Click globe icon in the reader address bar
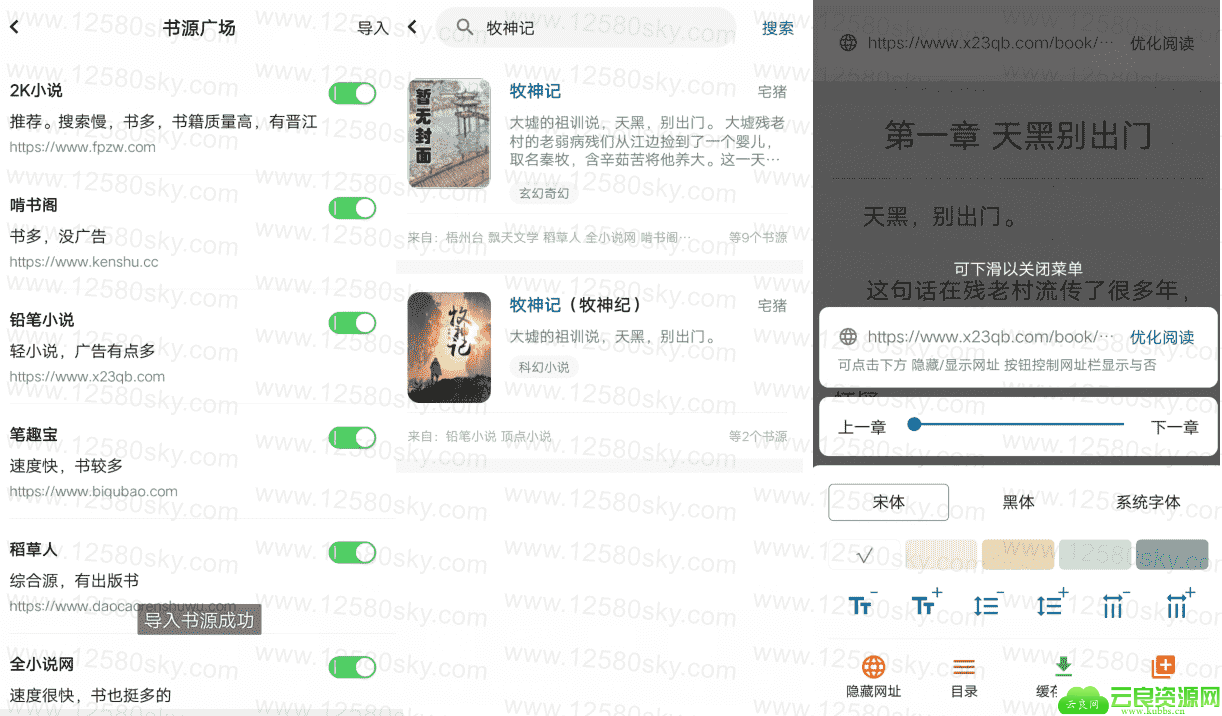Screen dimensions: 1222x716 pos(848,43)
